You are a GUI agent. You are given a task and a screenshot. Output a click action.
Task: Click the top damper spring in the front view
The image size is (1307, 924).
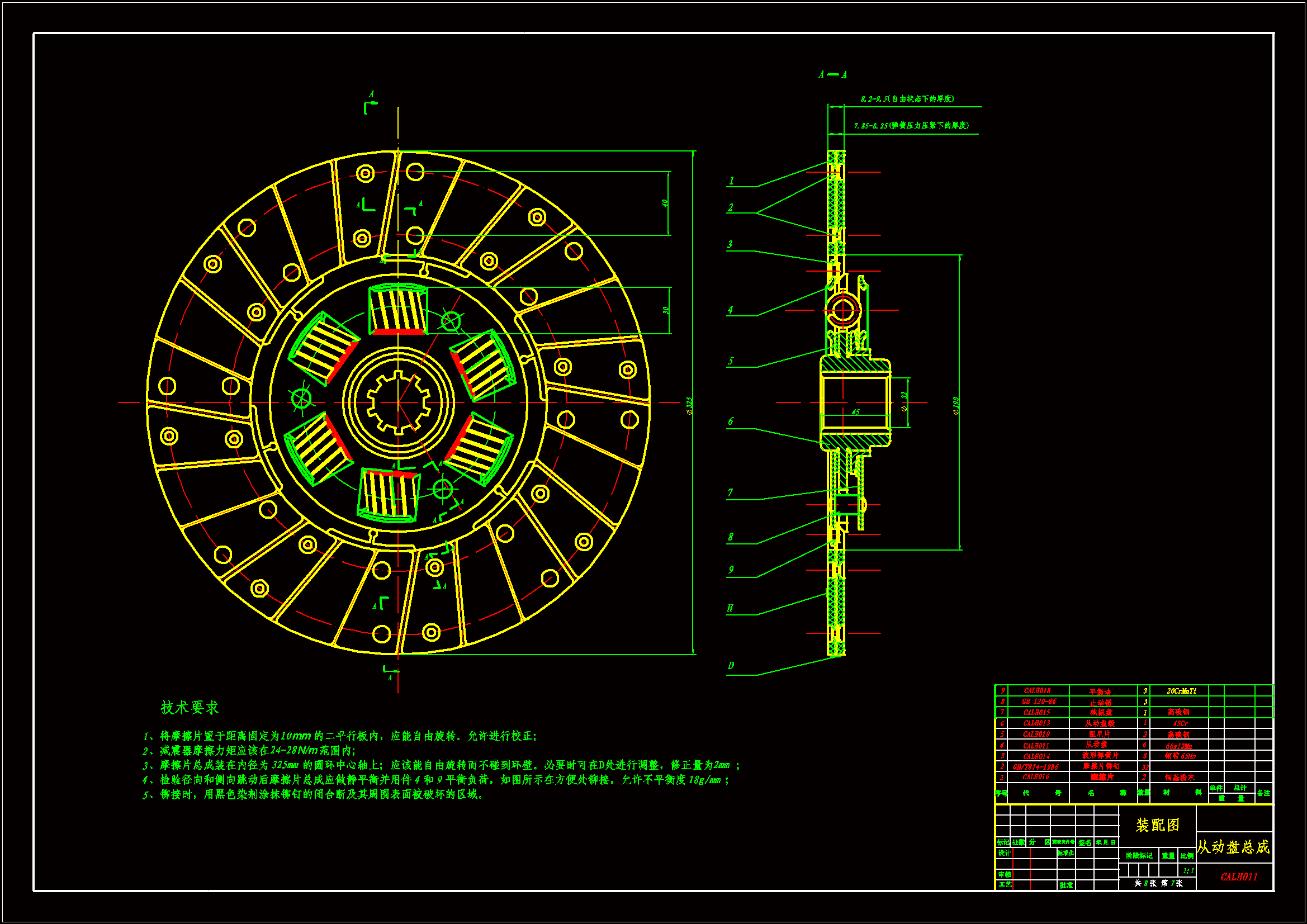tap(398, 309)
